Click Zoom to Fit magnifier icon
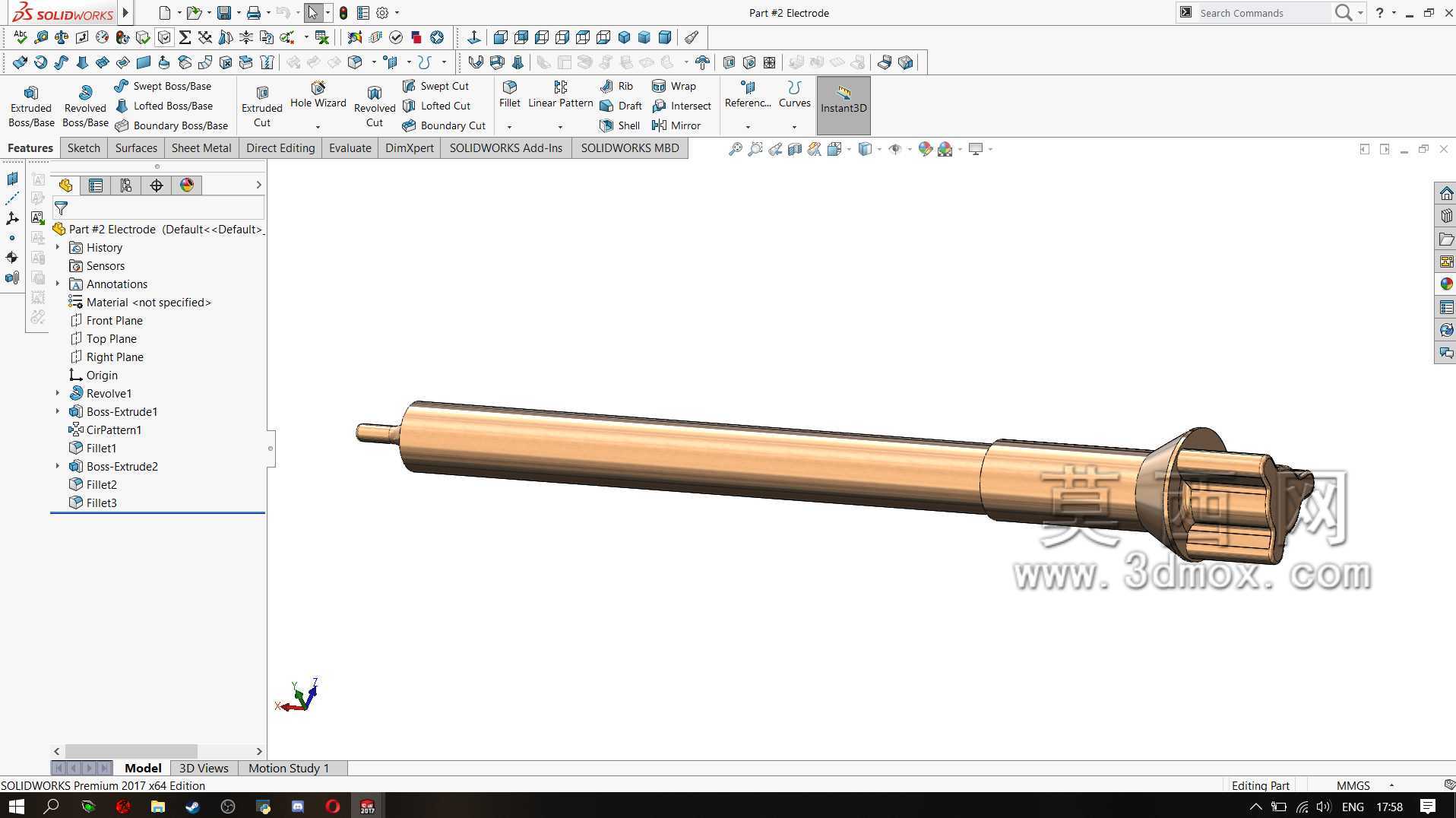 735,149
